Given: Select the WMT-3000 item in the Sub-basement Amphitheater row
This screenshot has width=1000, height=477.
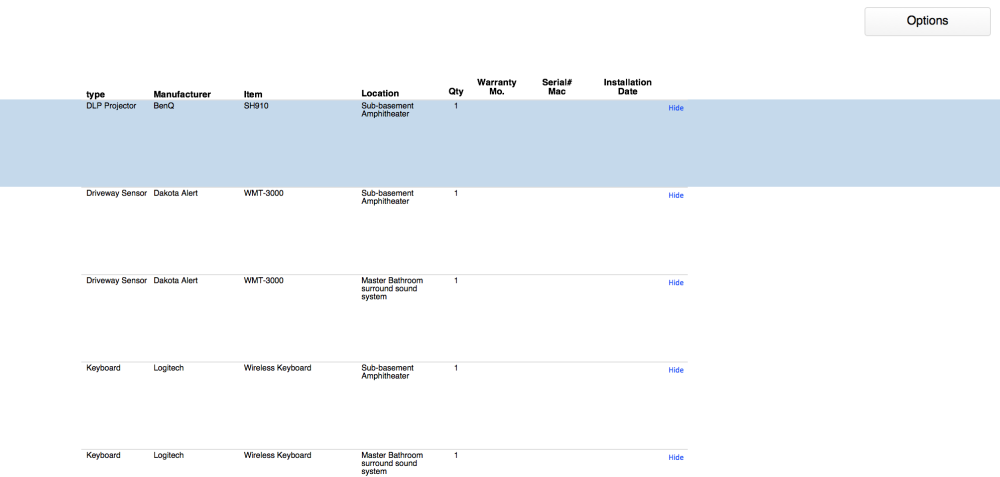Looking at the screenshot, I should click(264, 193).
